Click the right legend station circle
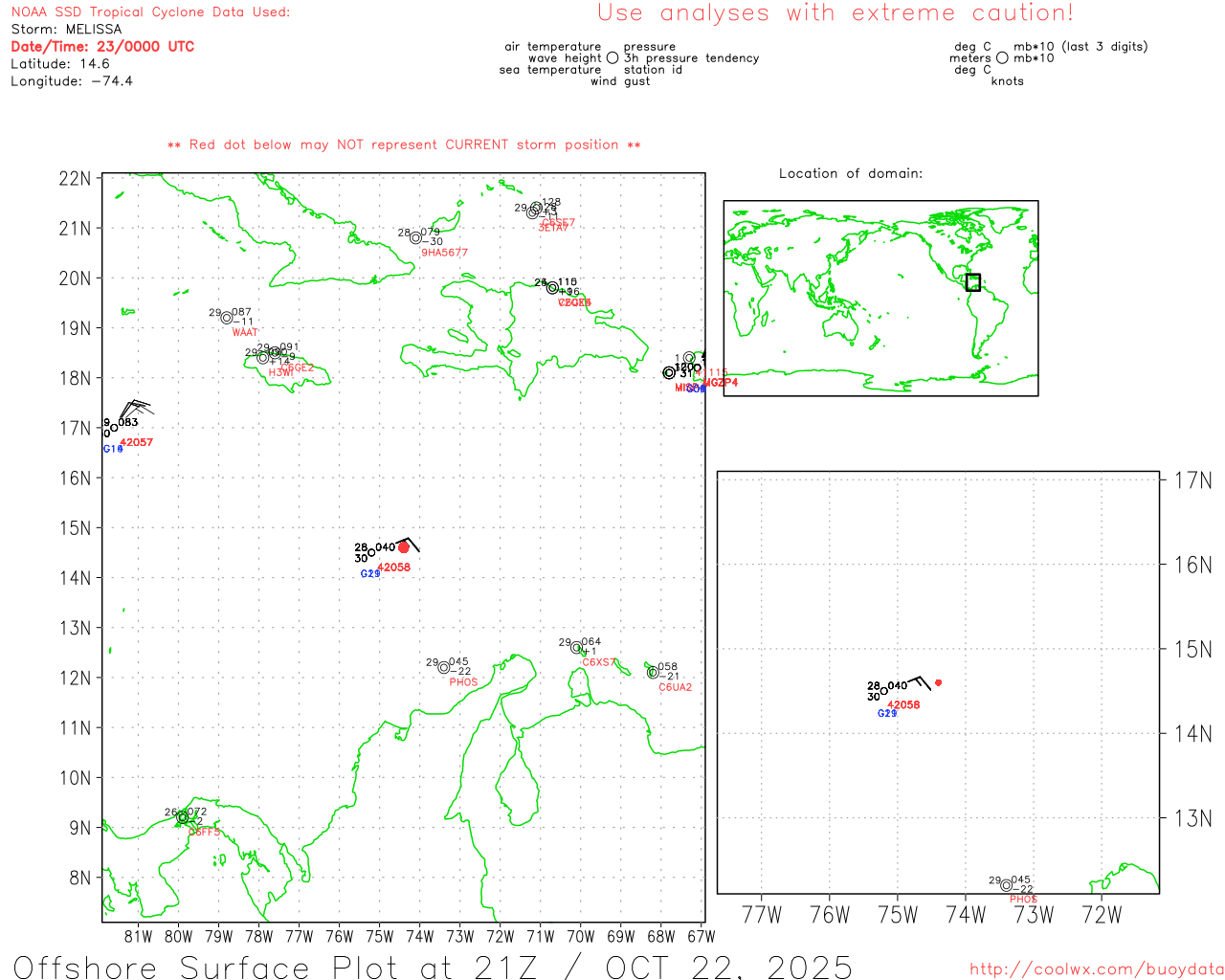1225x980 pixels. [x=1002, y=58]
